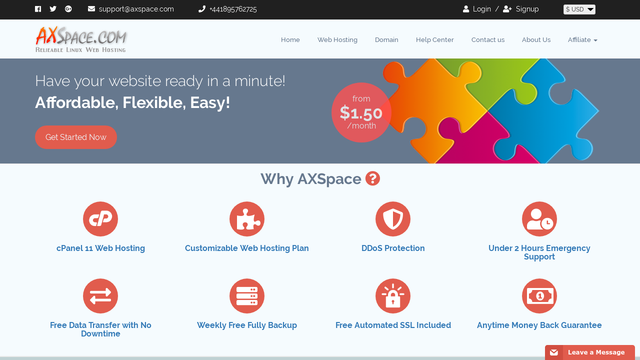The image size is (640, 360).
Task: Go to the Home menu item
Action: [290, 40]
